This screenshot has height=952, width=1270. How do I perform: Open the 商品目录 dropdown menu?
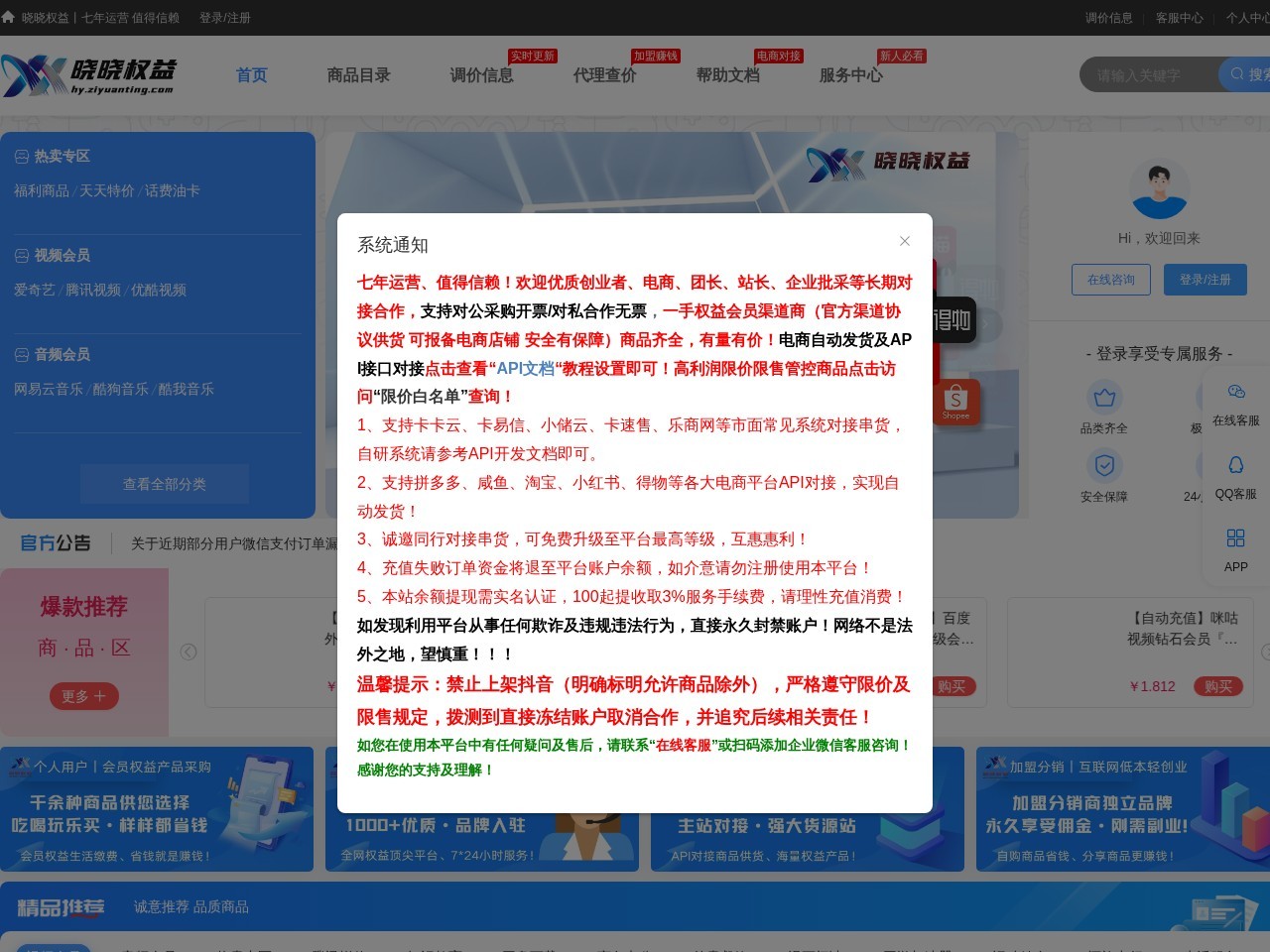coord(358,74)
